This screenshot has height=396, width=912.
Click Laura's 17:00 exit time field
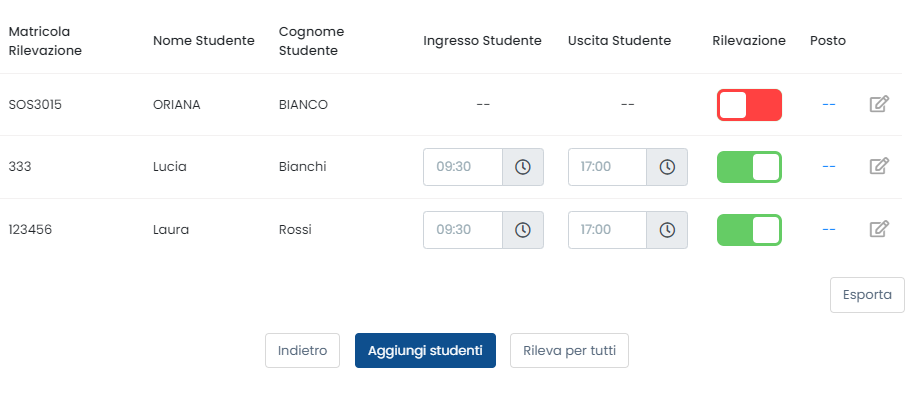tap(607, 230)
